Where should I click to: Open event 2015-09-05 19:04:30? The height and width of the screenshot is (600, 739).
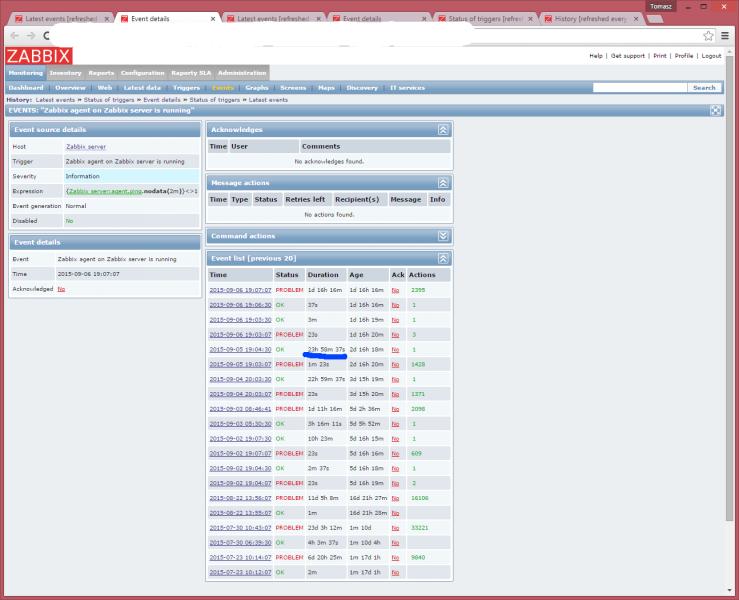tap(240, 349)
